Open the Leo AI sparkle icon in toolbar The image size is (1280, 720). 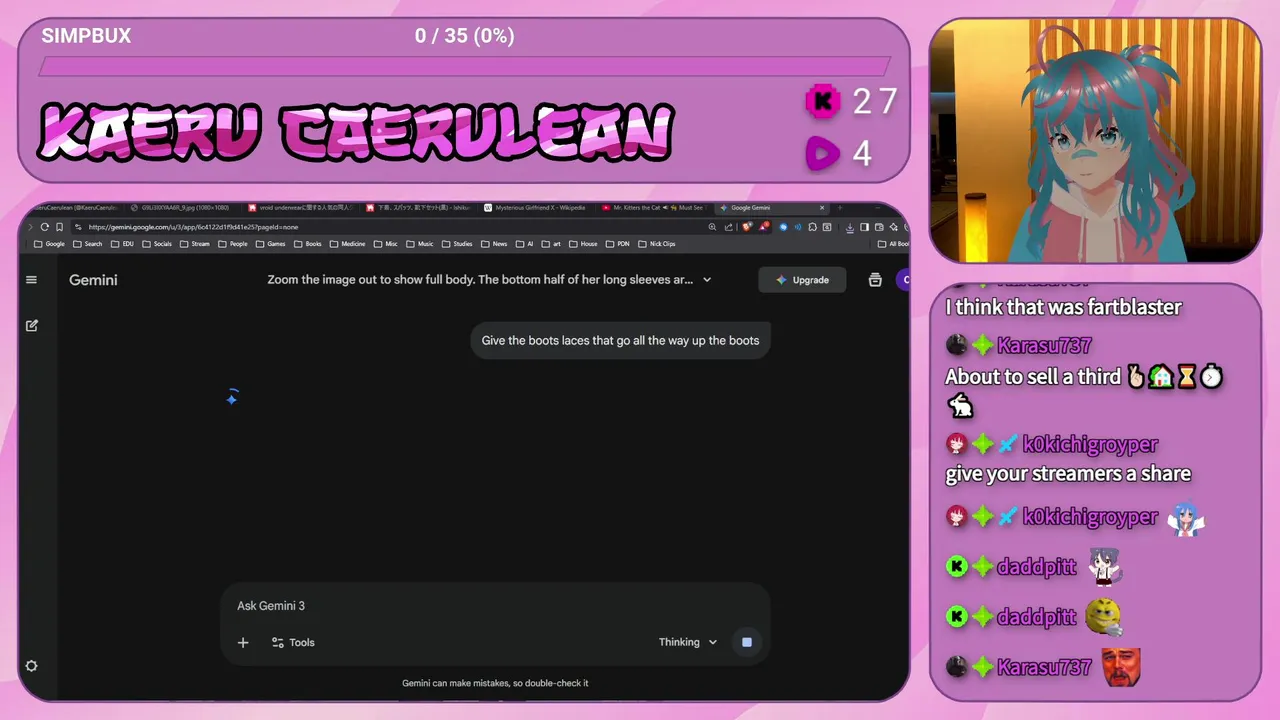click(x=893, y=227)
